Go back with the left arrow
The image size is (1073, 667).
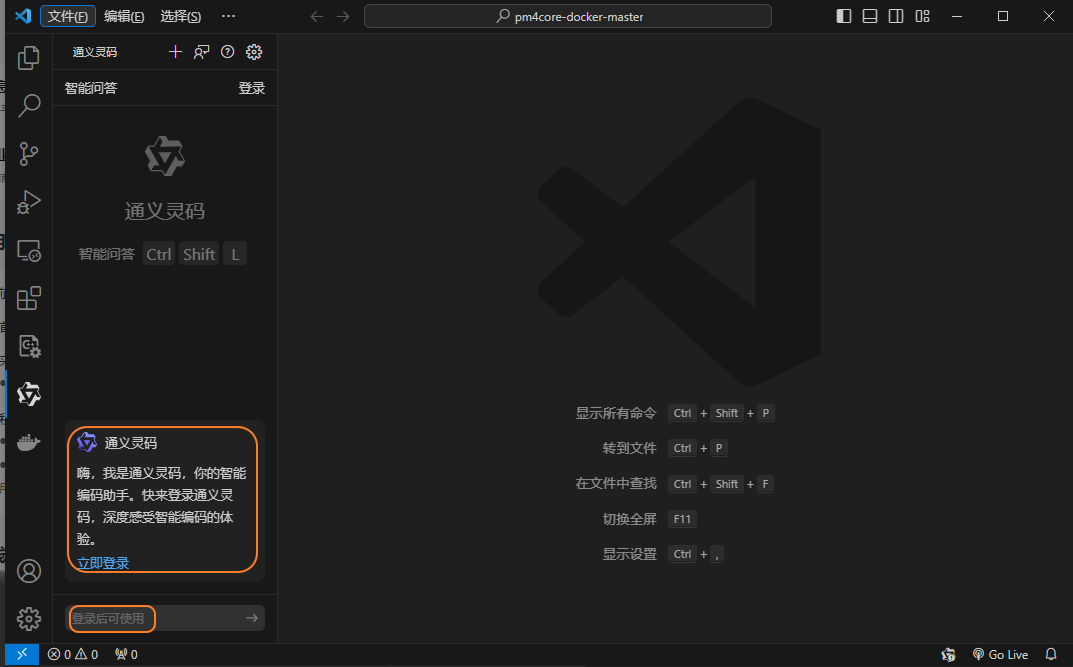317,16
